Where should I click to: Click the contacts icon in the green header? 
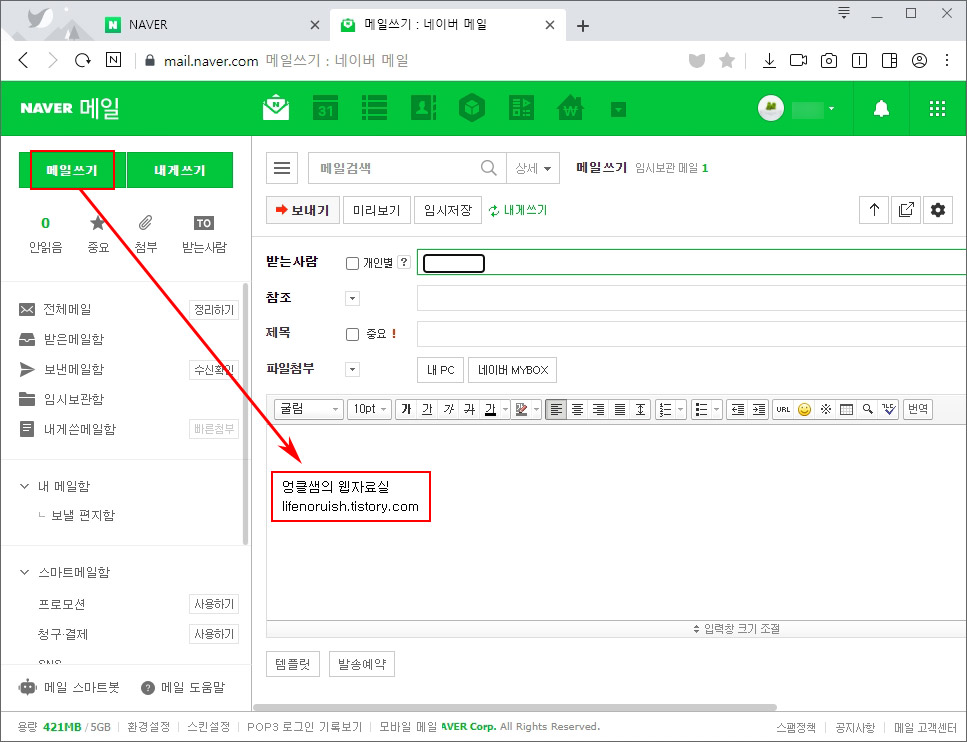[x=423, y=108]
